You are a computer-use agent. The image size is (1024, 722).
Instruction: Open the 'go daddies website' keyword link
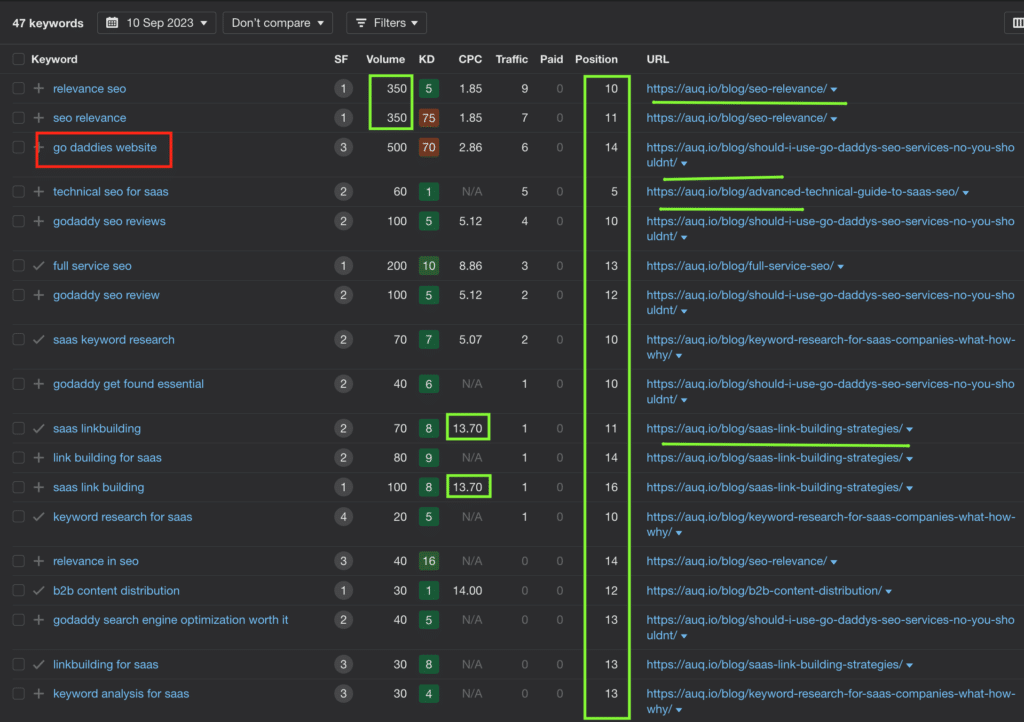click(104, 147)
